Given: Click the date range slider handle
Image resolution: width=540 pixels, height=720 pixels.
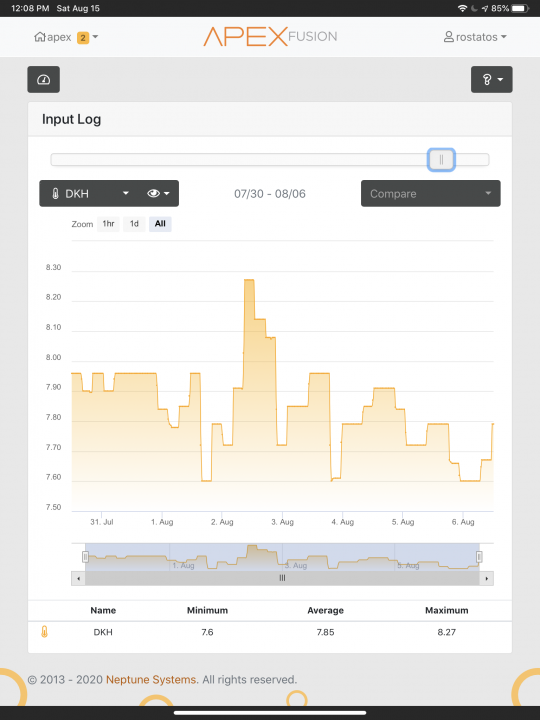Looking at the screenshot, I should point(441,160).
